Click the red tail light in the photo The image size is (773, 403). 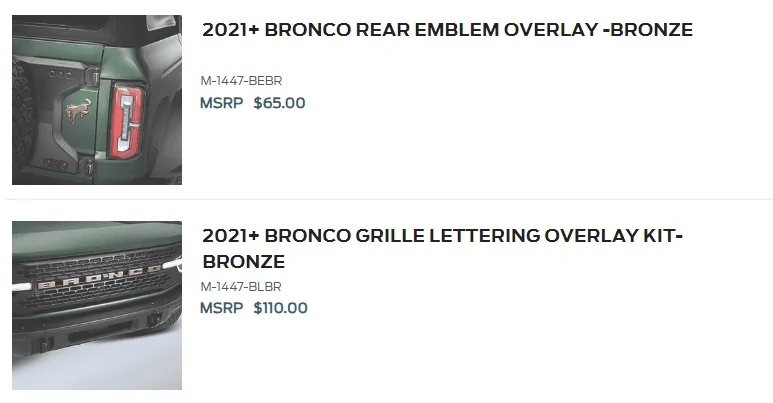127,121
